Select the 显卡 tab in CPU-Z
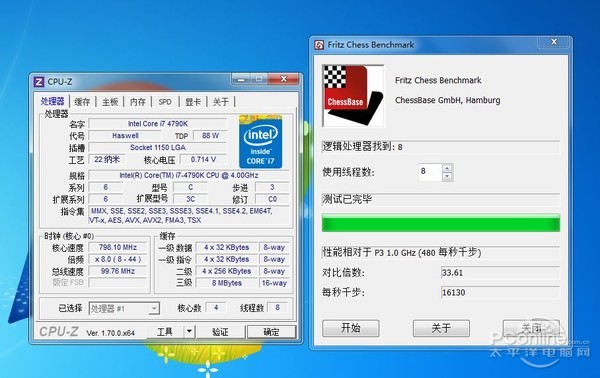 point(193,102)
